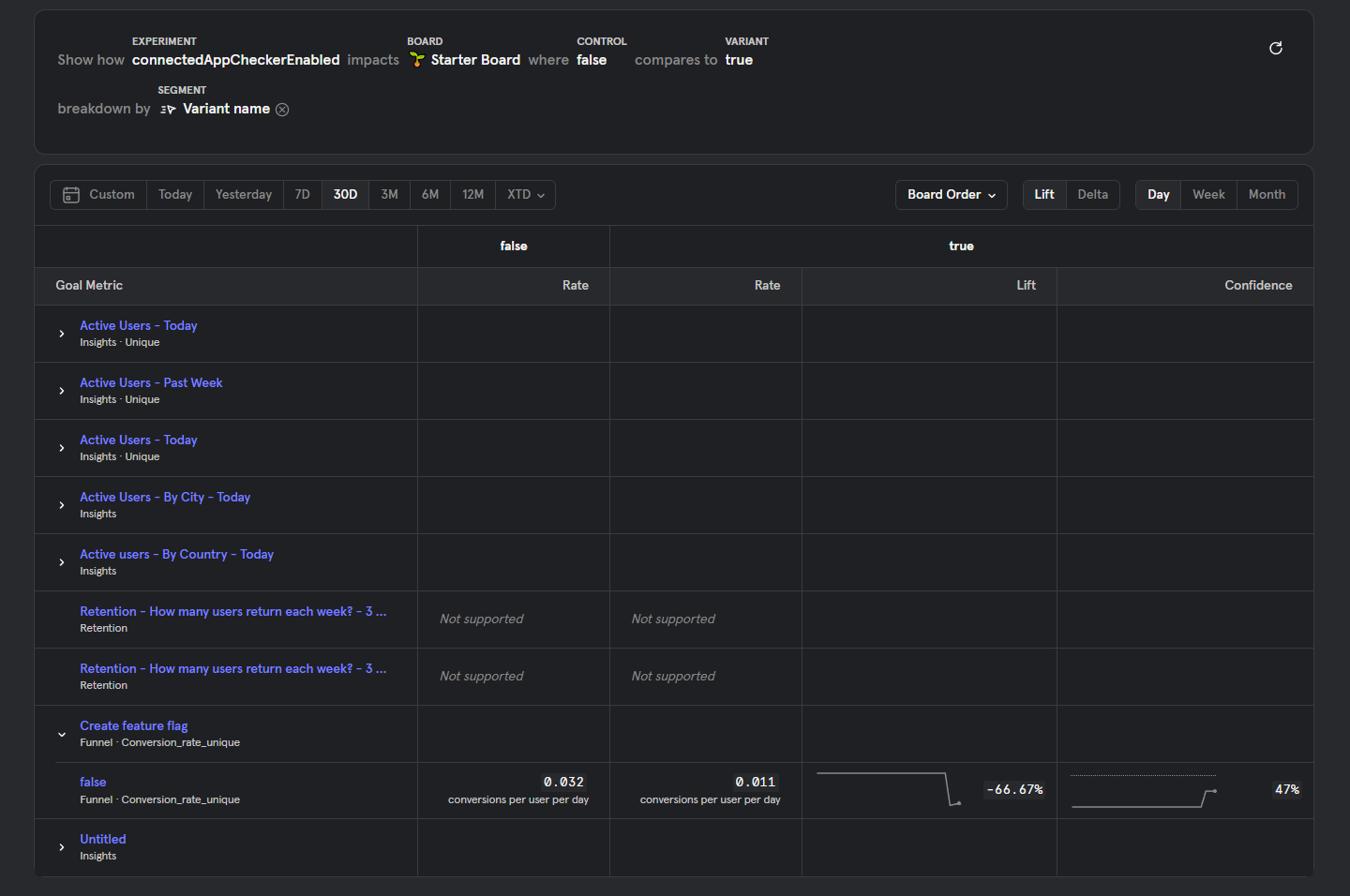Expand the Active Users – Past Week row
Screen dimensions: 1350x896
tap(62, 391)
